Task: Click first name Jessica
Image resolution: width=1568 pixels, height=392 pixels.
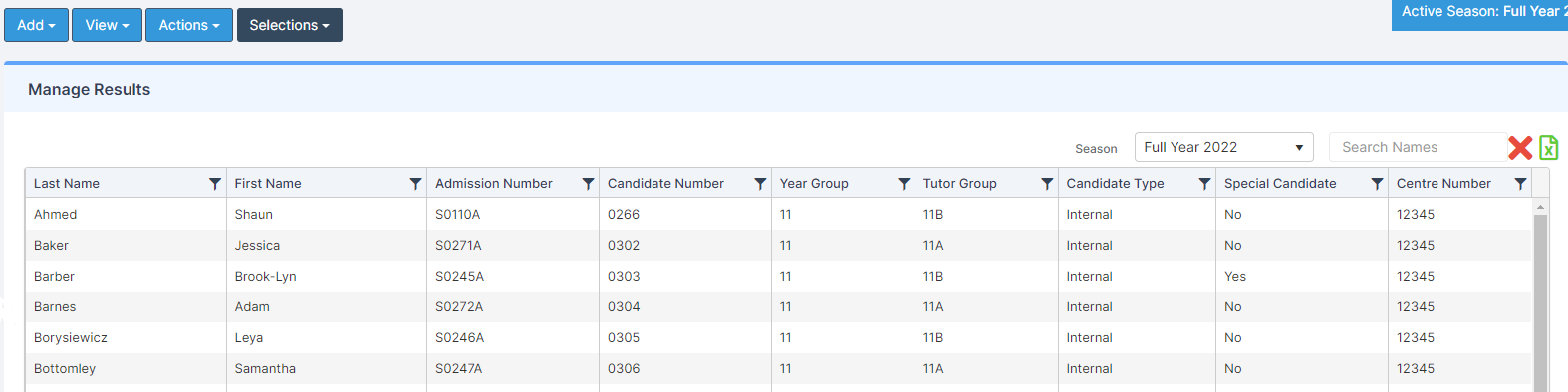Action: click(257, 246)
